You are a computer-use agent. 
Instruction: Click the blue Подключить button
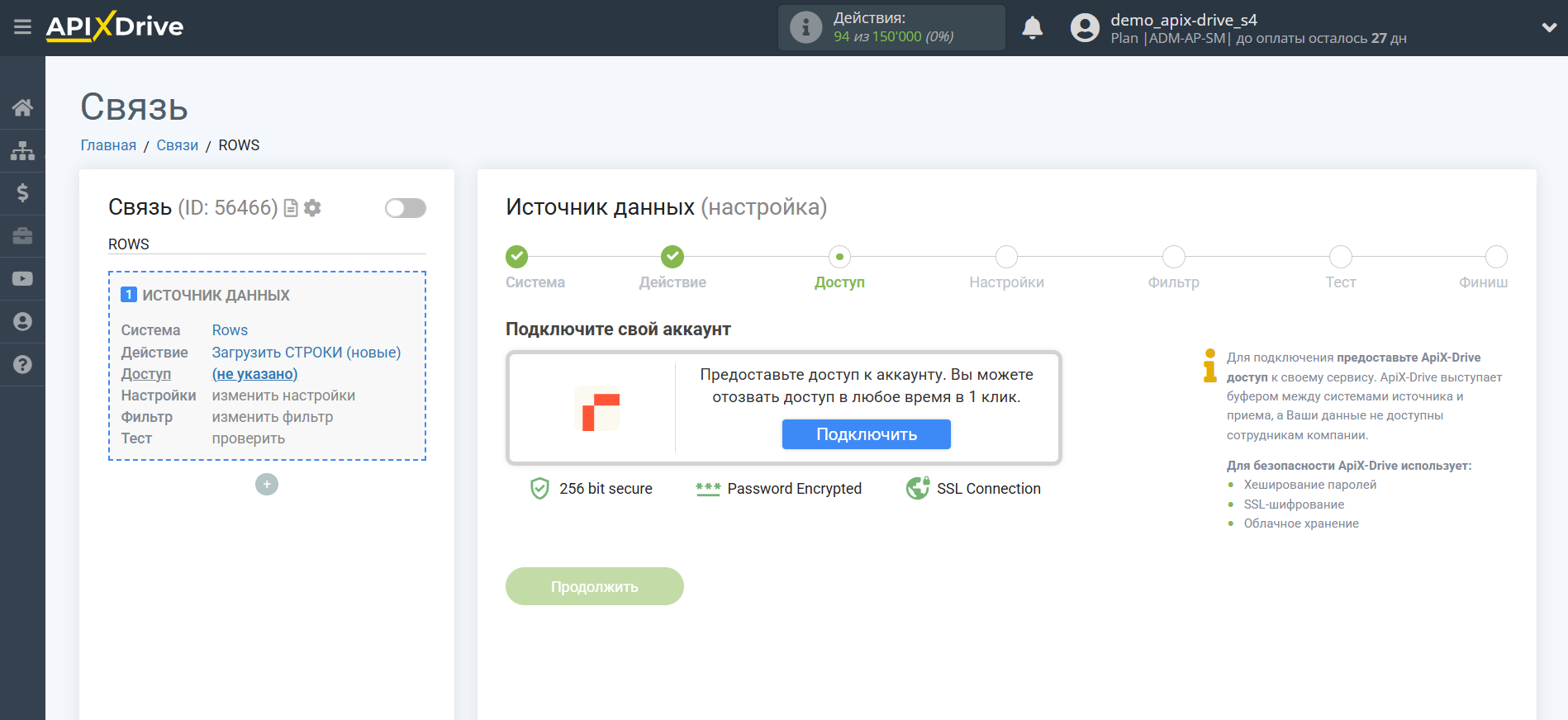867,434
